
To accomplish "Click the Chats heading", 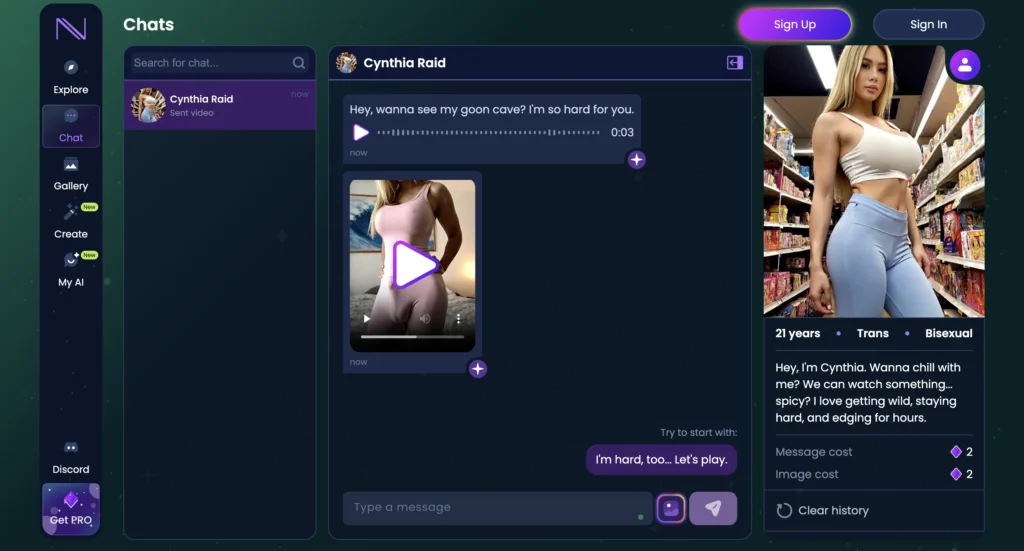I will click(149, 24).
